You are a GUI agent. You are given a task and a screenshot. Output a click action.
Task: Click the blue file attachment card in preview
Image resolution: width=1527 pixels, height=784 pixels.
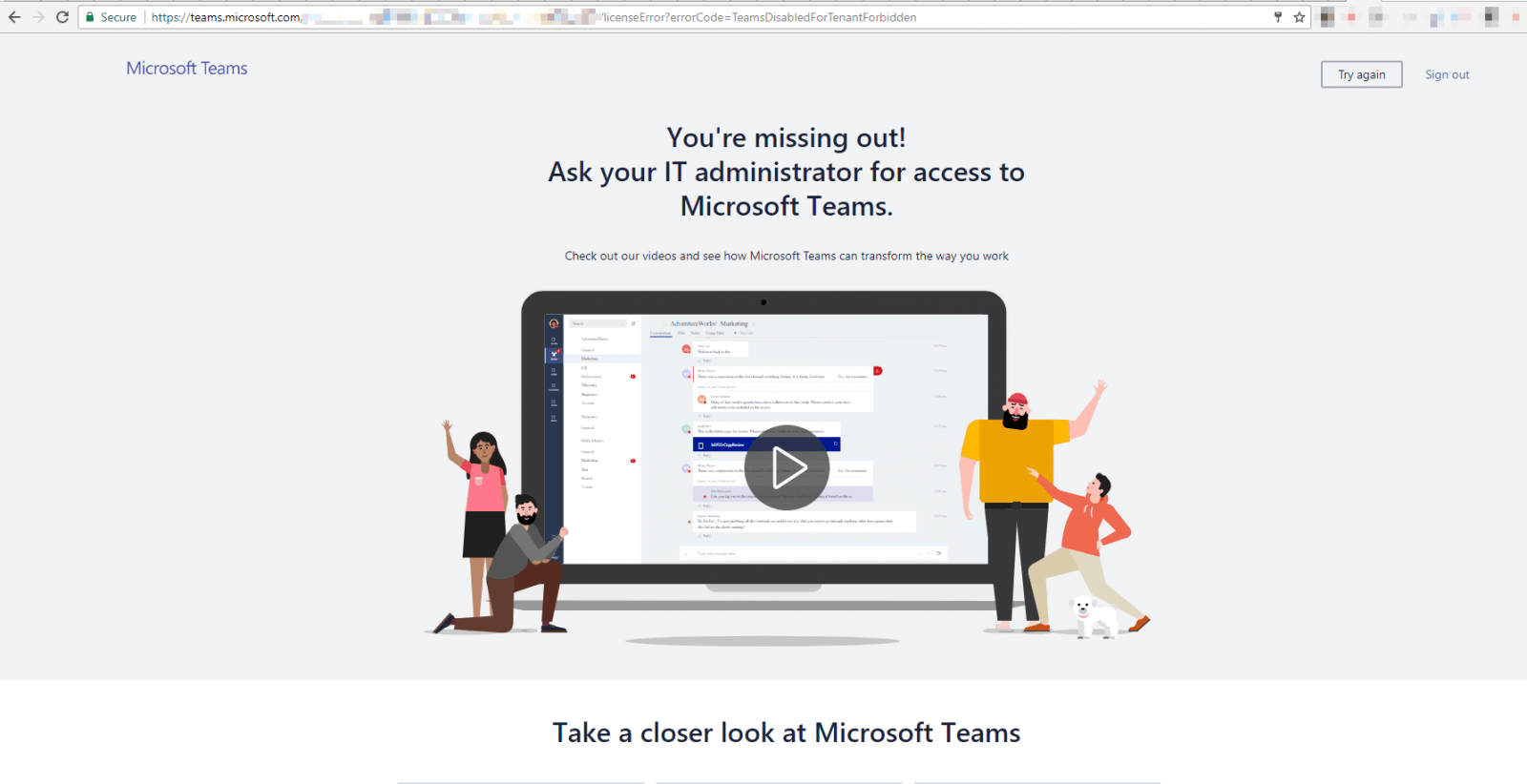765,444
